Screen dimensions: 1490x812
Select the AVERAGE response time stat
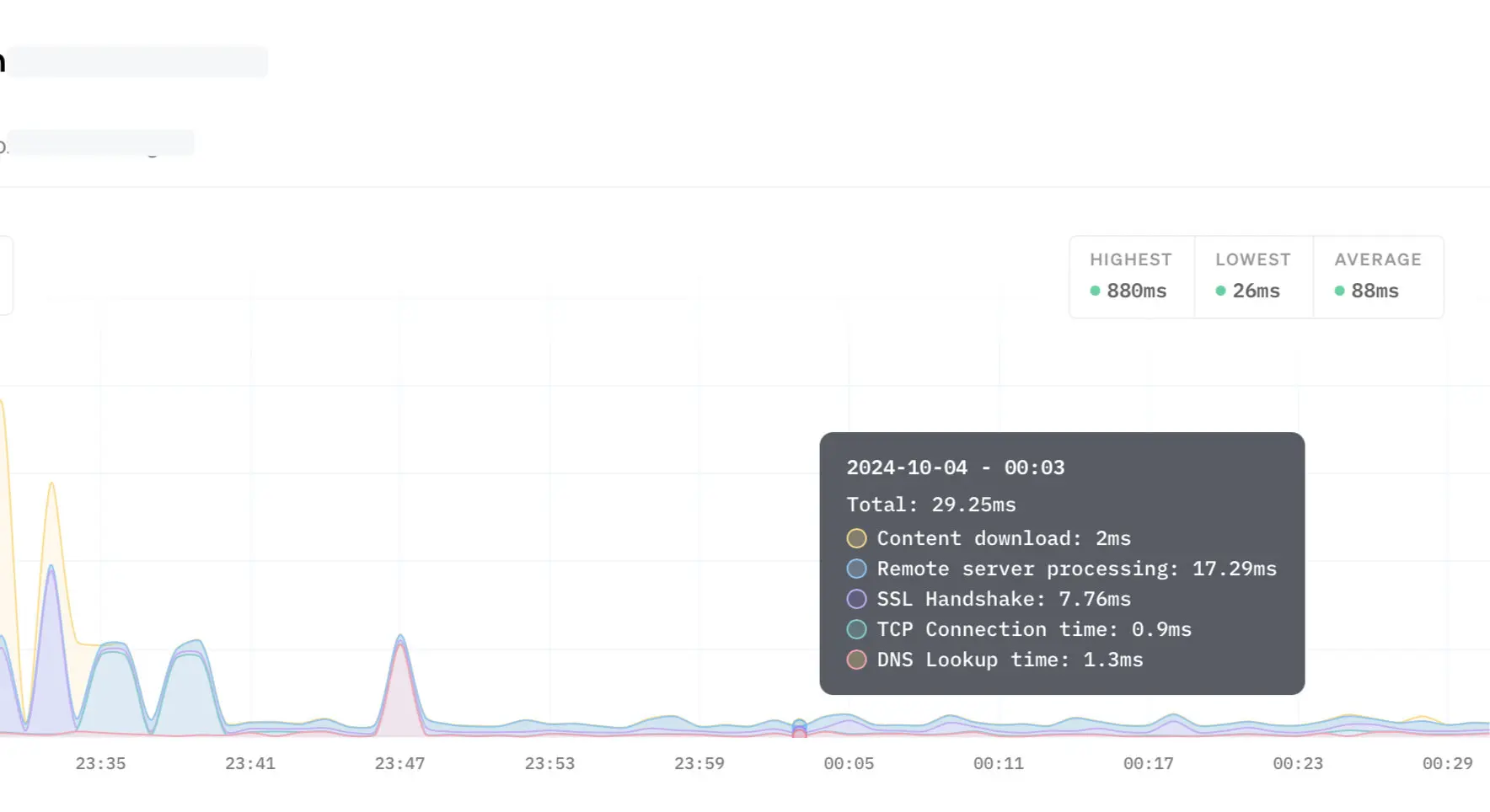[1378, 276]
